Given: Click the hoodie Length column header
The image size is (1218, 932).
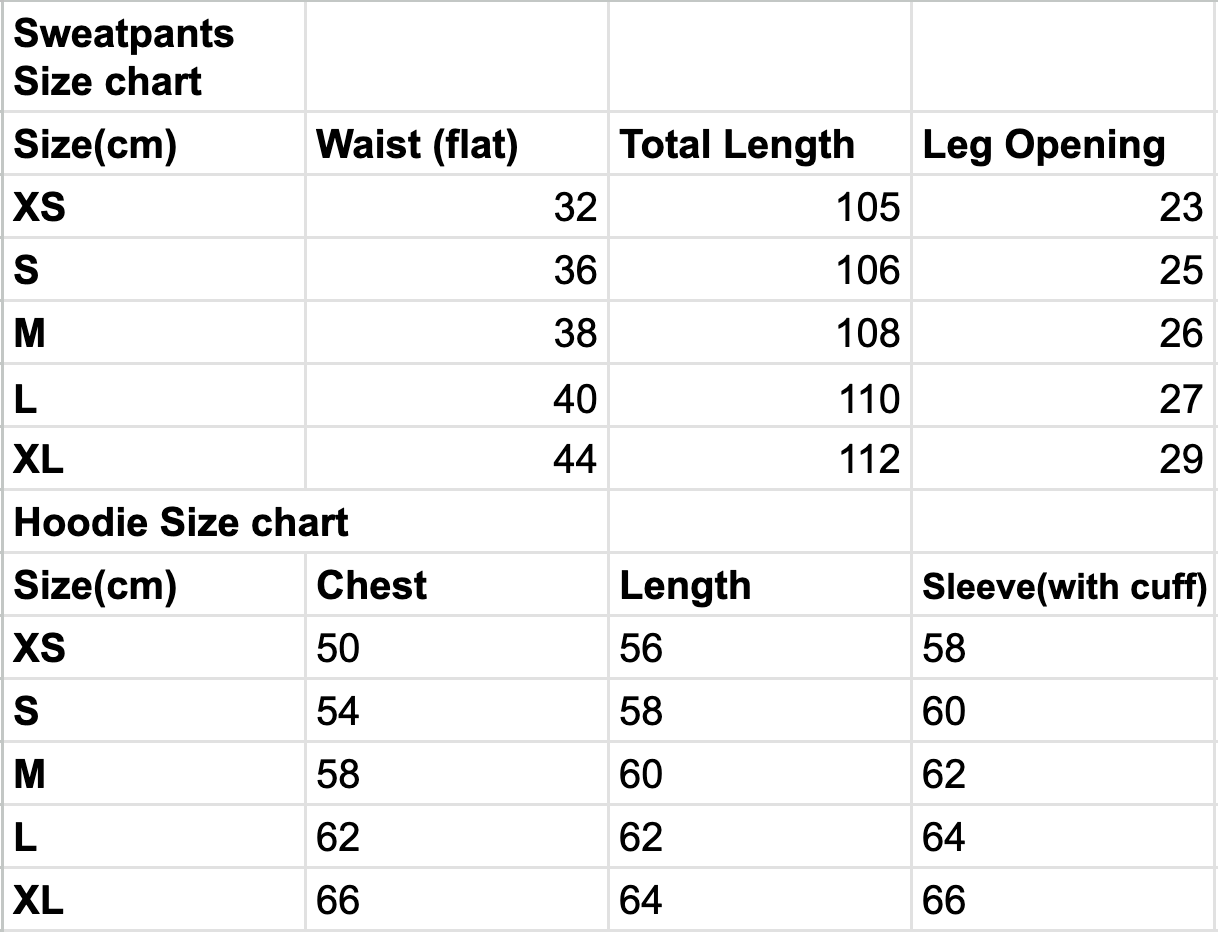Looking at the screenshot, I should 685,585.
